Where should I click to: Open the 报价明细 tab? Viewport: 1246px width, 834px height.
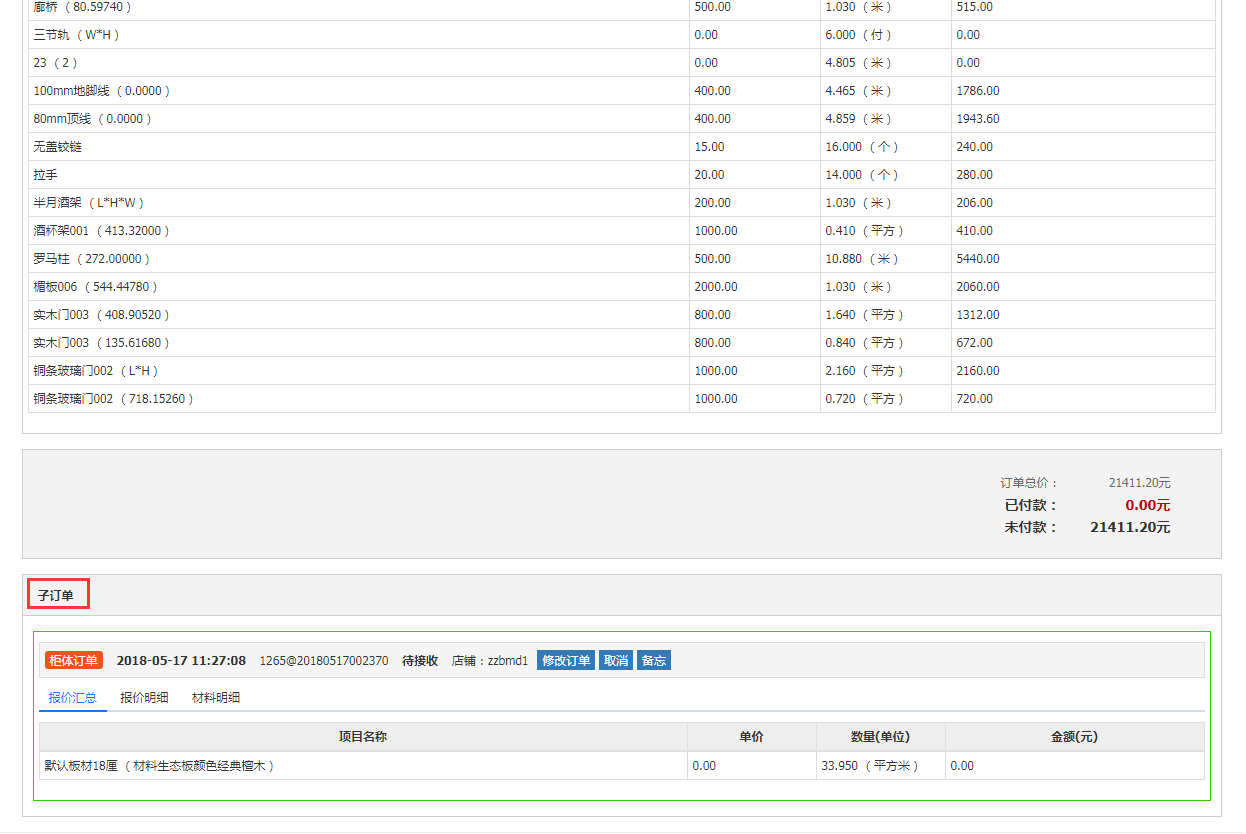tap(144, 698)
